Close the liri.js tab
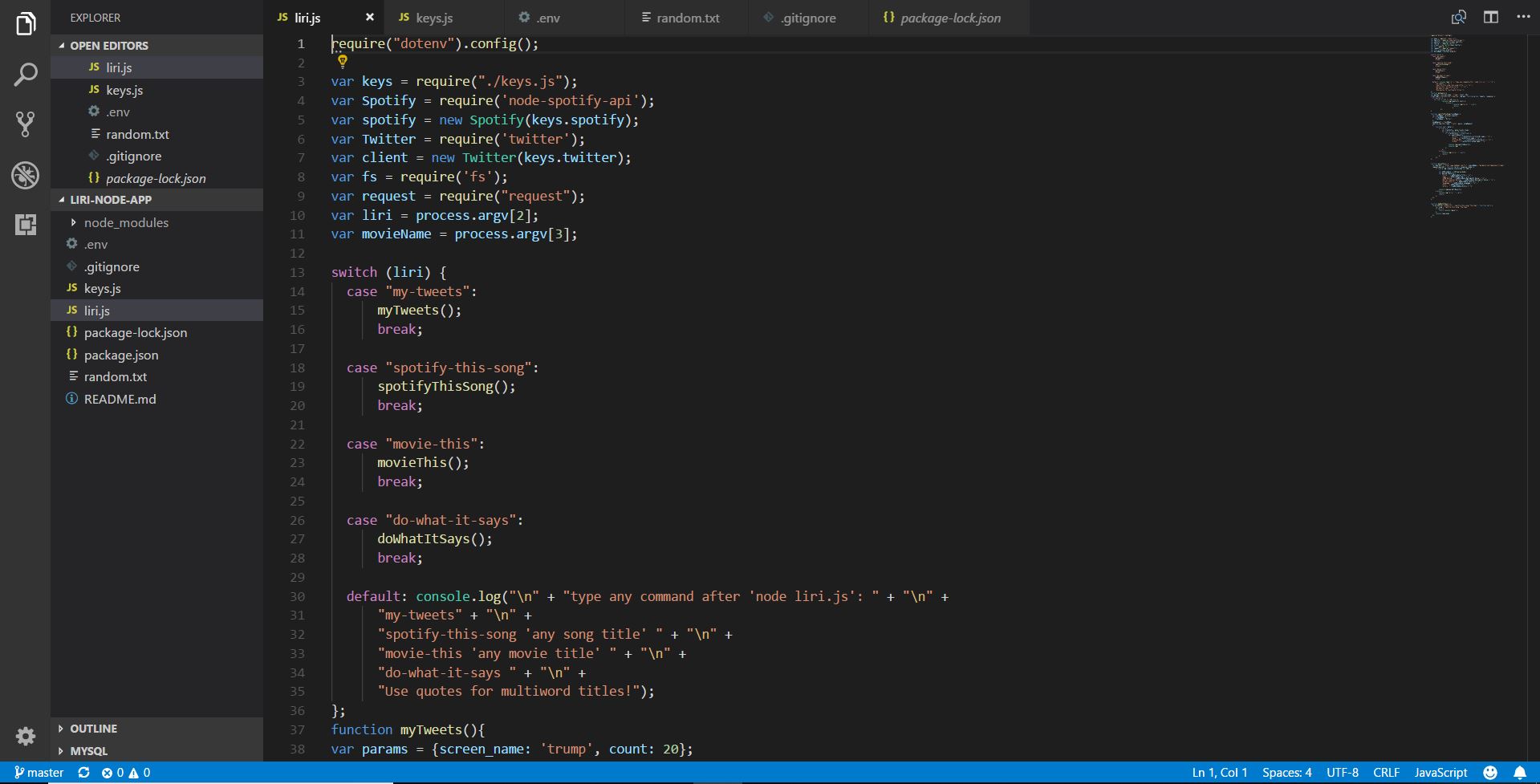This screenshot has width=1540, height=784. click(369, 17)
